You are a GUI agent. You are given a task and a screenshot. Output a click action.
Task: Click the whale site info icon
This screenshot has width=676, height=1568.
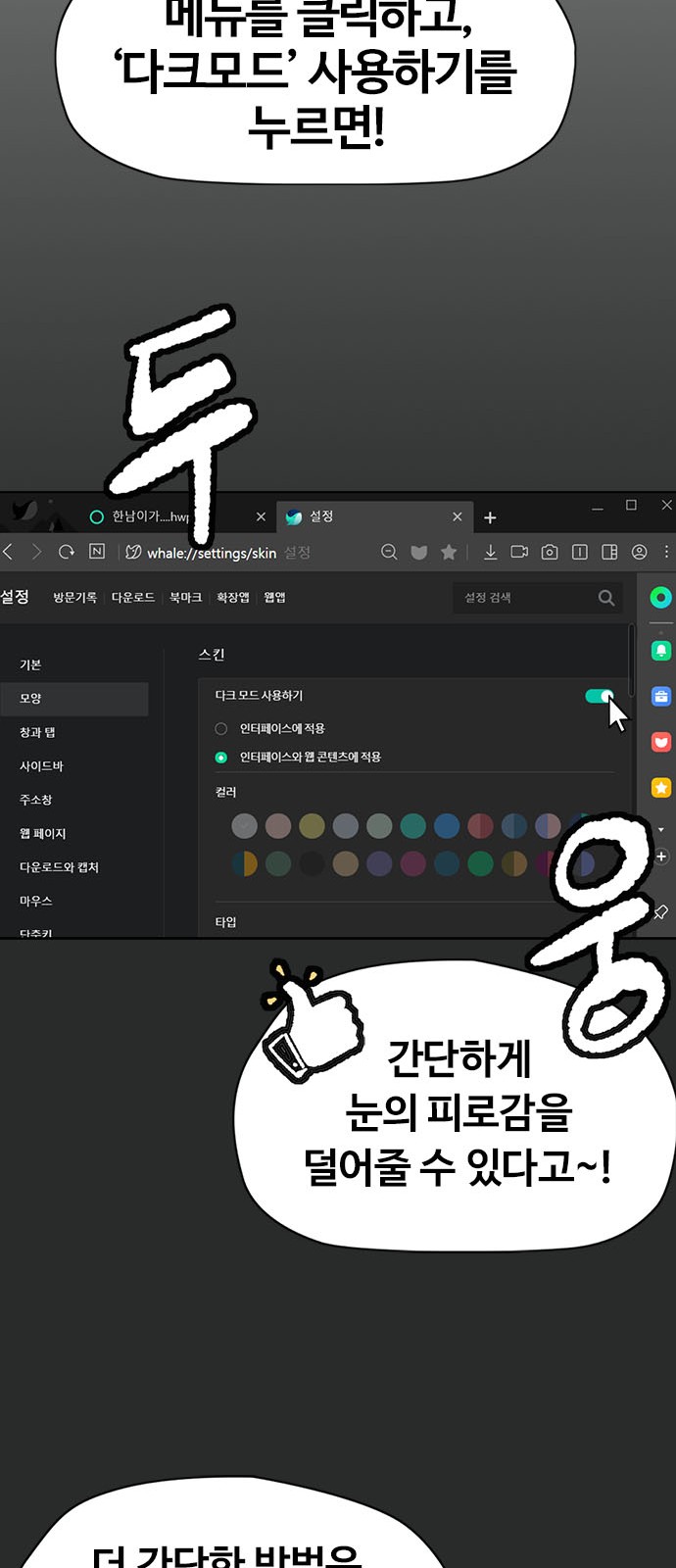pos(133,552)
